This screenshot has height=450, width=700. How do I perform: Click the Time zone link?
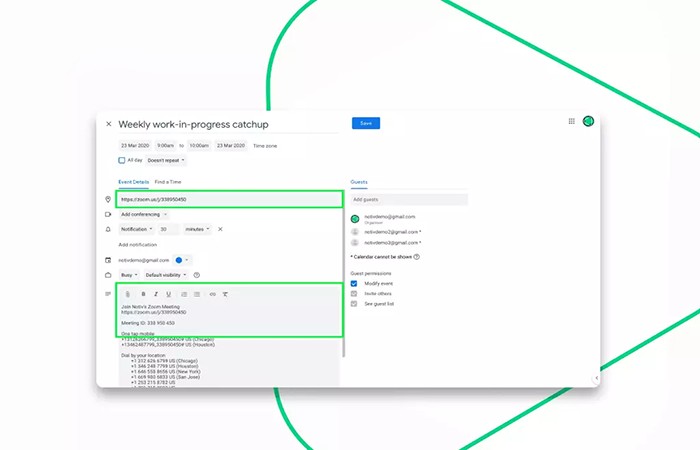[265, 146]
